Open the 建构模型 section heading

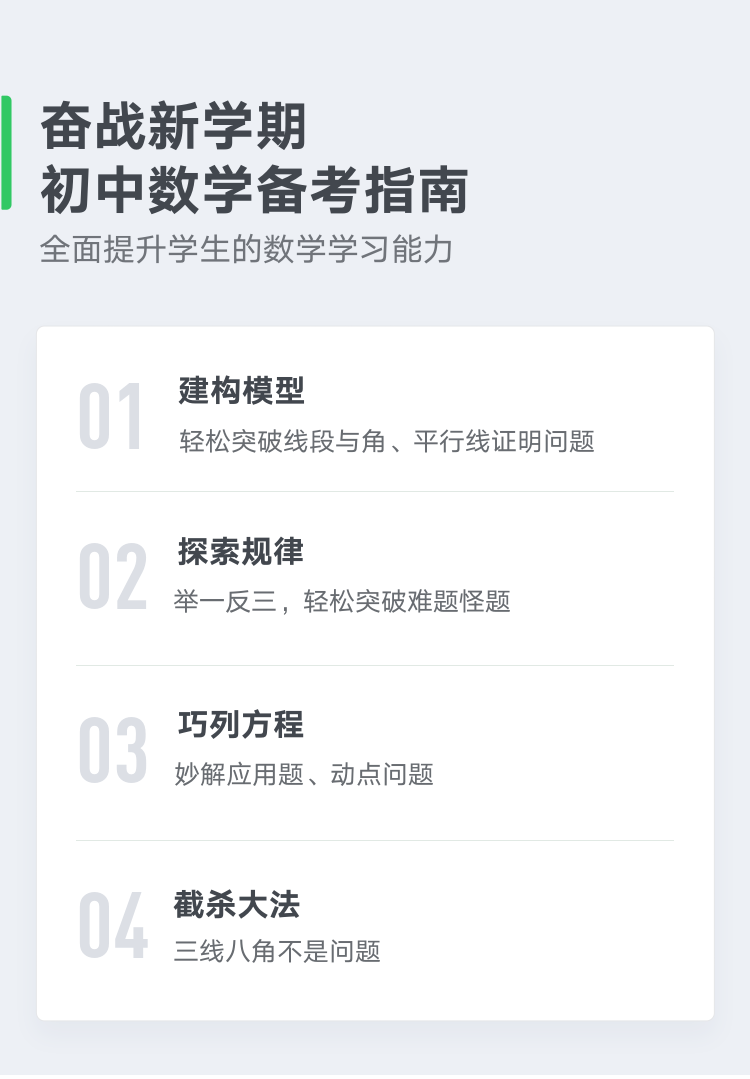242,391
